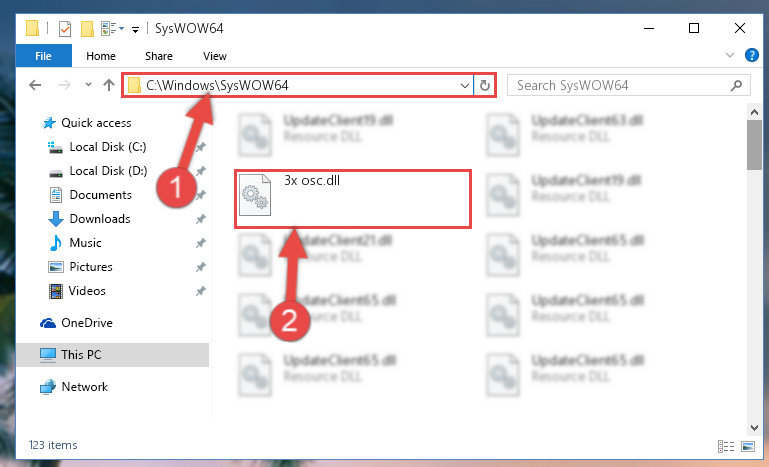The width and height of the screenshot is (769, 467).
Task: Go back with the left arrow button
Action: [x=35, y=85]
